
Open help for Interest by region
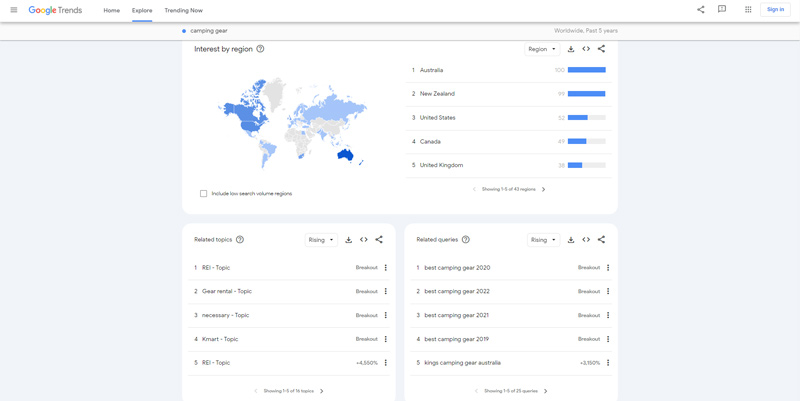[261, 49]
